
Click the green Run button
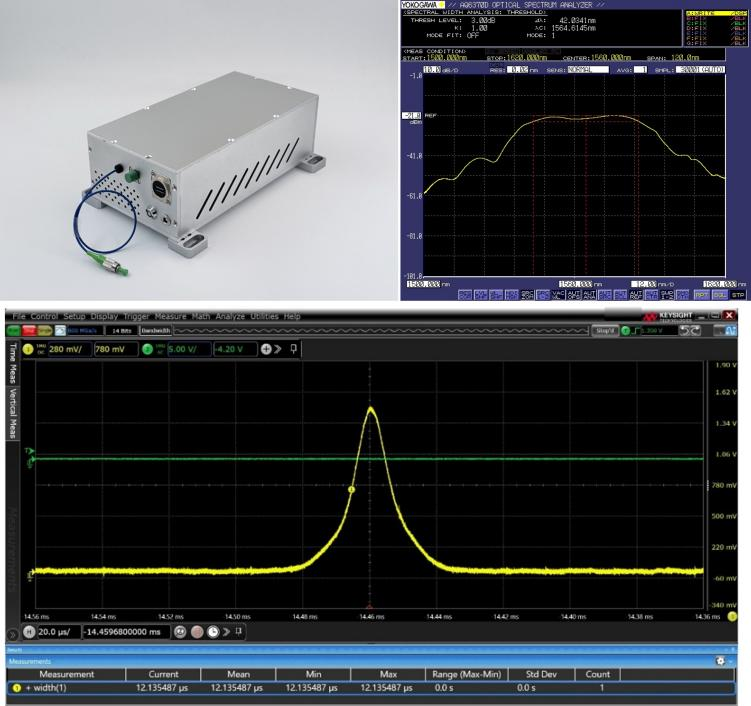tap(13, 329)
